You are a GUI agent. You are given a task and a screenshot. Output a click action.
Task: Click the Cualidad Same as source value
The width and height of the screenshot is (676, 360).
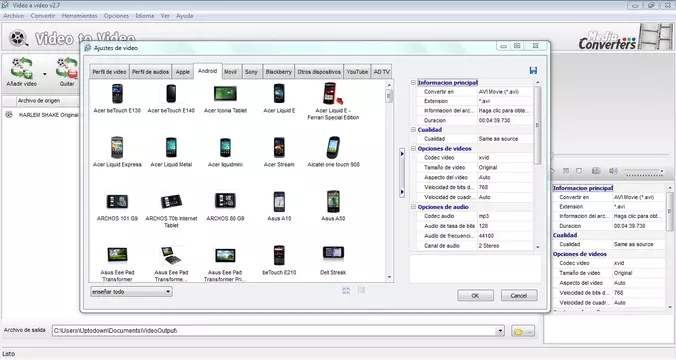click(x=505, y=139)
